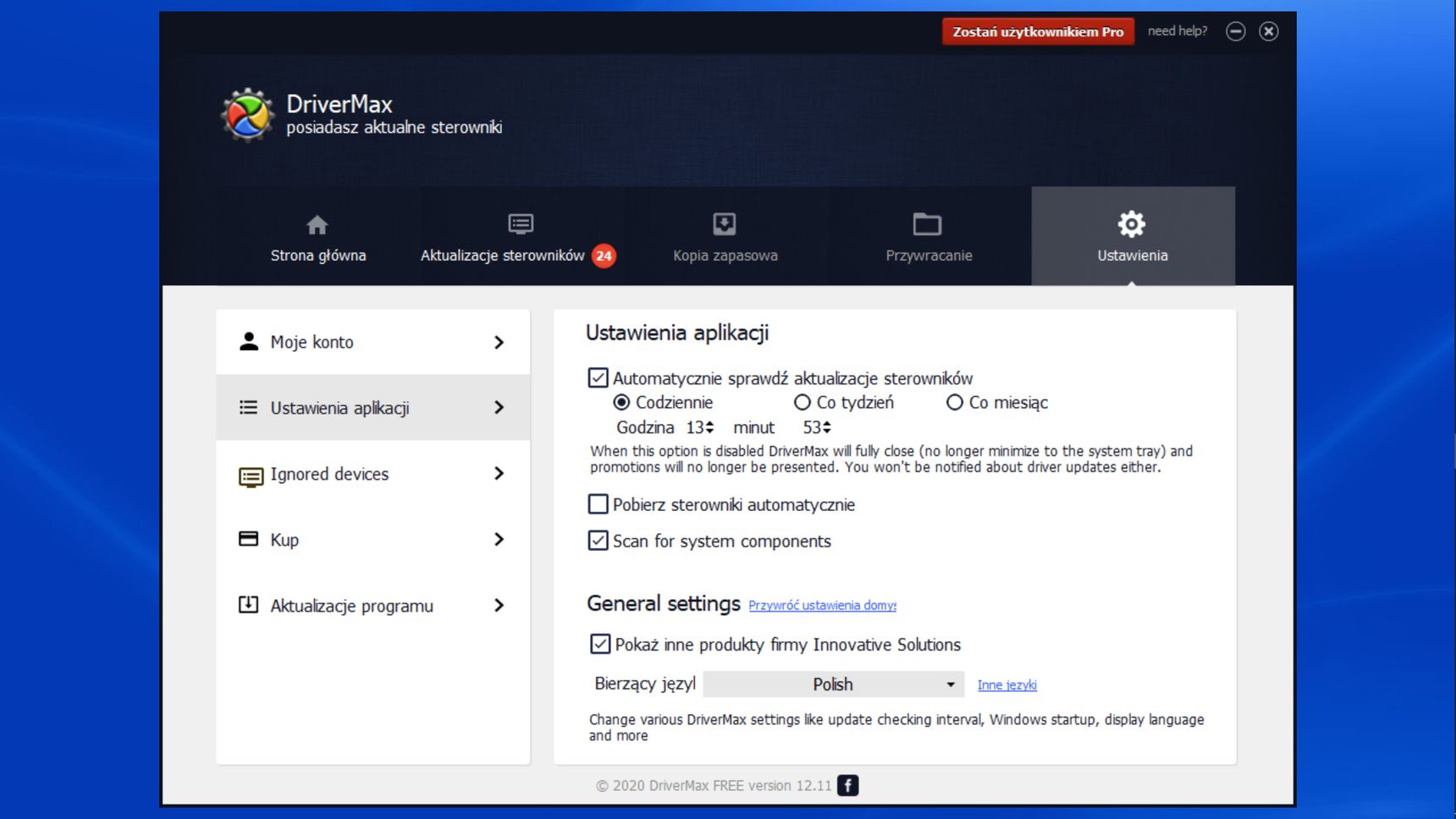Click Zostań użytkownikiem Pro button
The width and height of the screenshot is (1456, 819).
[1038, 32]
